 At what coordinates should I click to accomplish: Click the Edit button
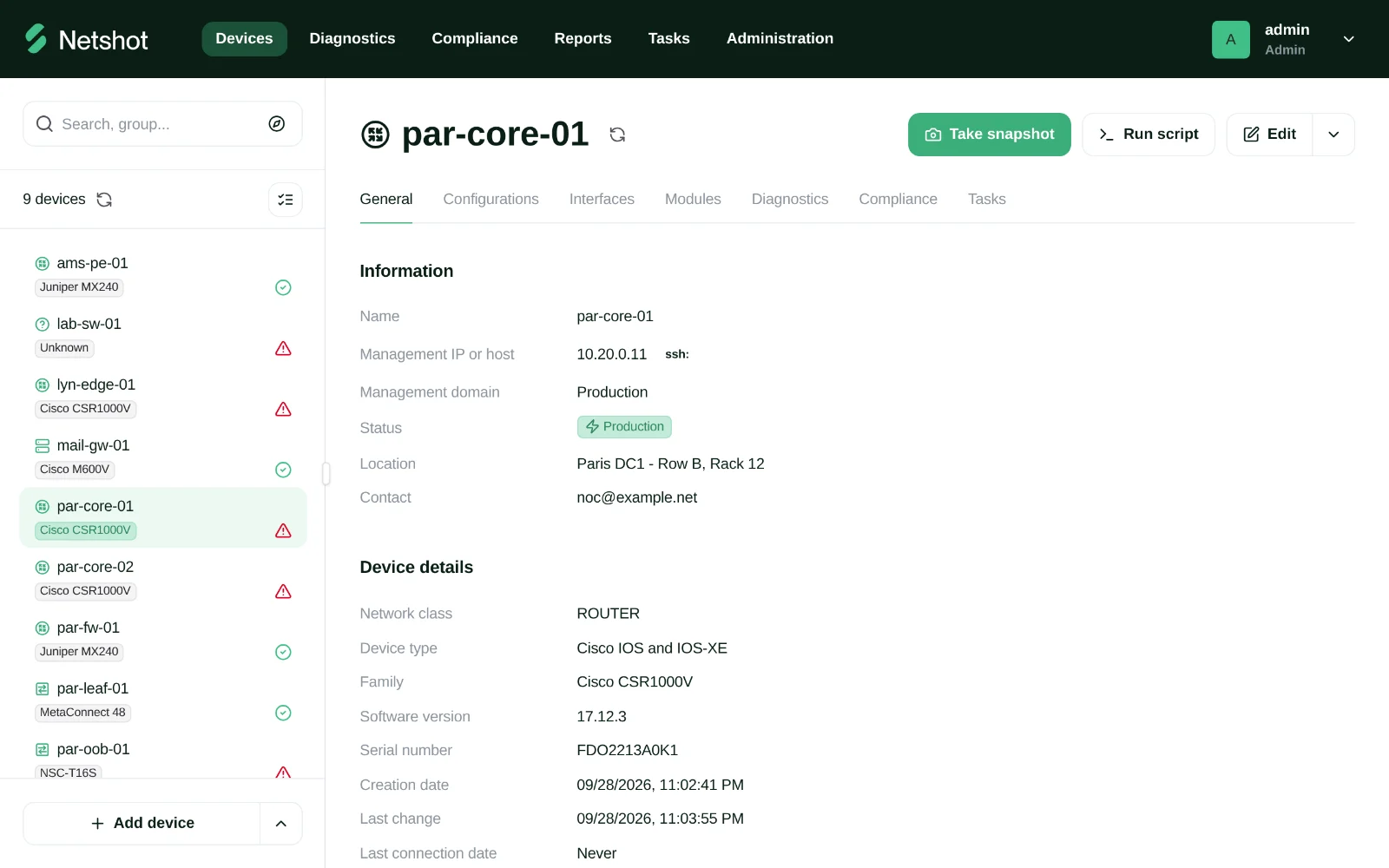point(1269,135)
